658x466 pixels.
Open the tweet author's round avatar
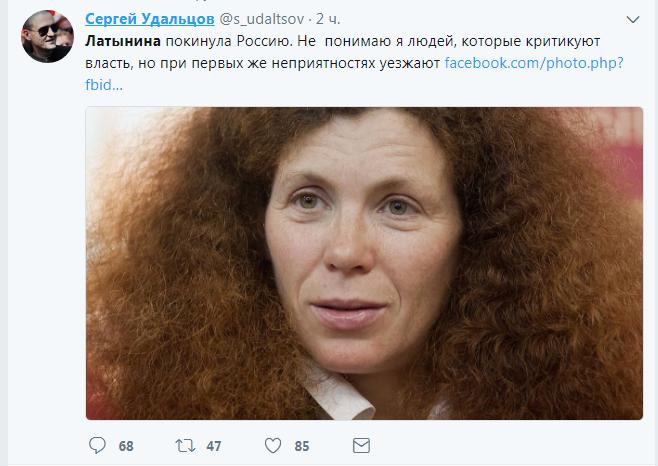[x=47, y=37]
